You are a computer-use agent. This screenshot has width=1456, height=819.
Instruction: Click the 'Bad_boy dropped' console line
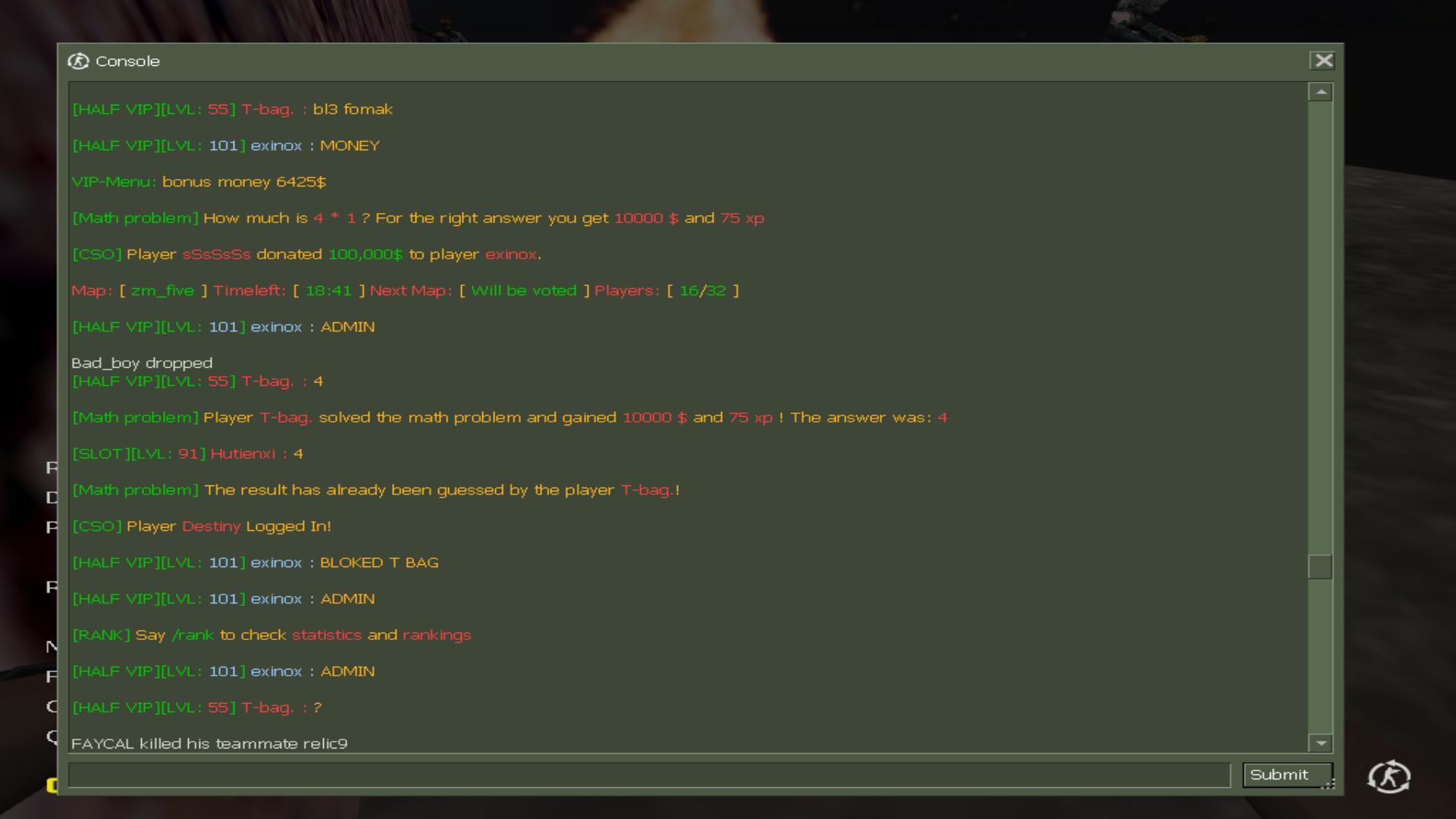coord(142,362)
